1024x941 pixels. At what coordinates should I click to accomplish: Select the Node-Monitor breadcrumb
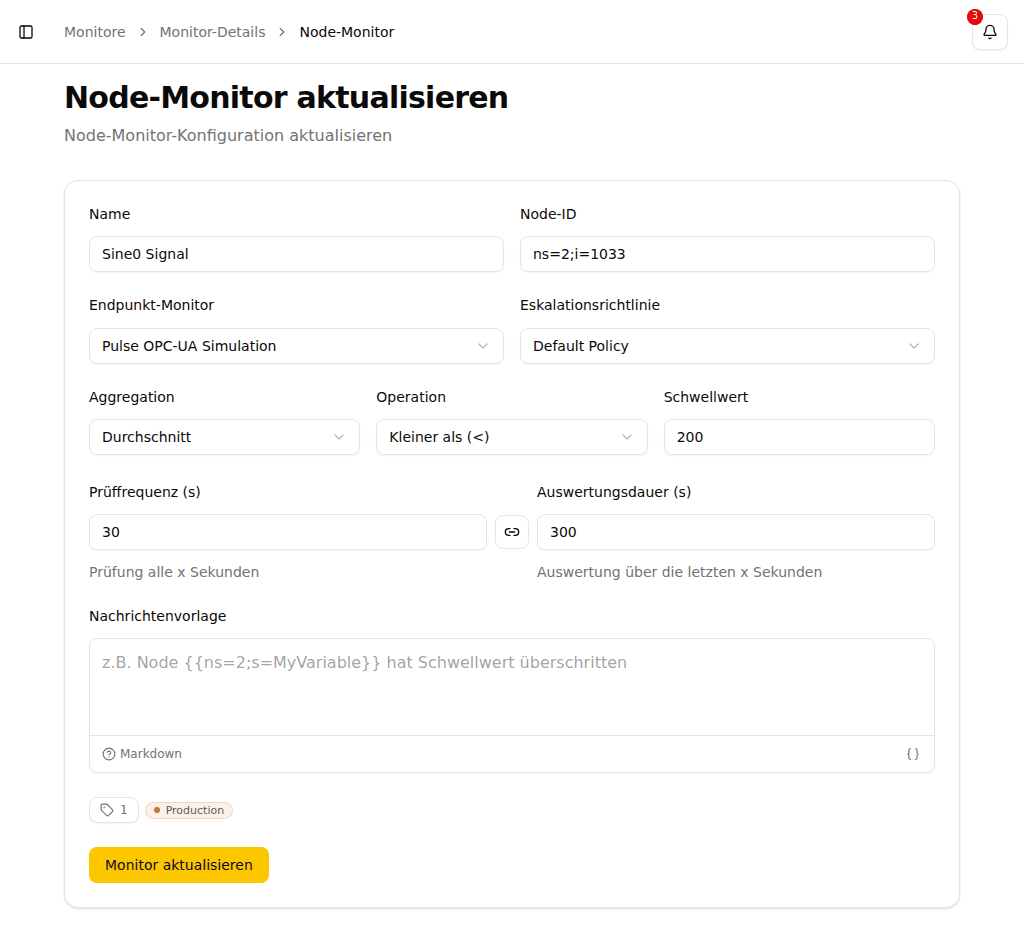tap(347, 32)
